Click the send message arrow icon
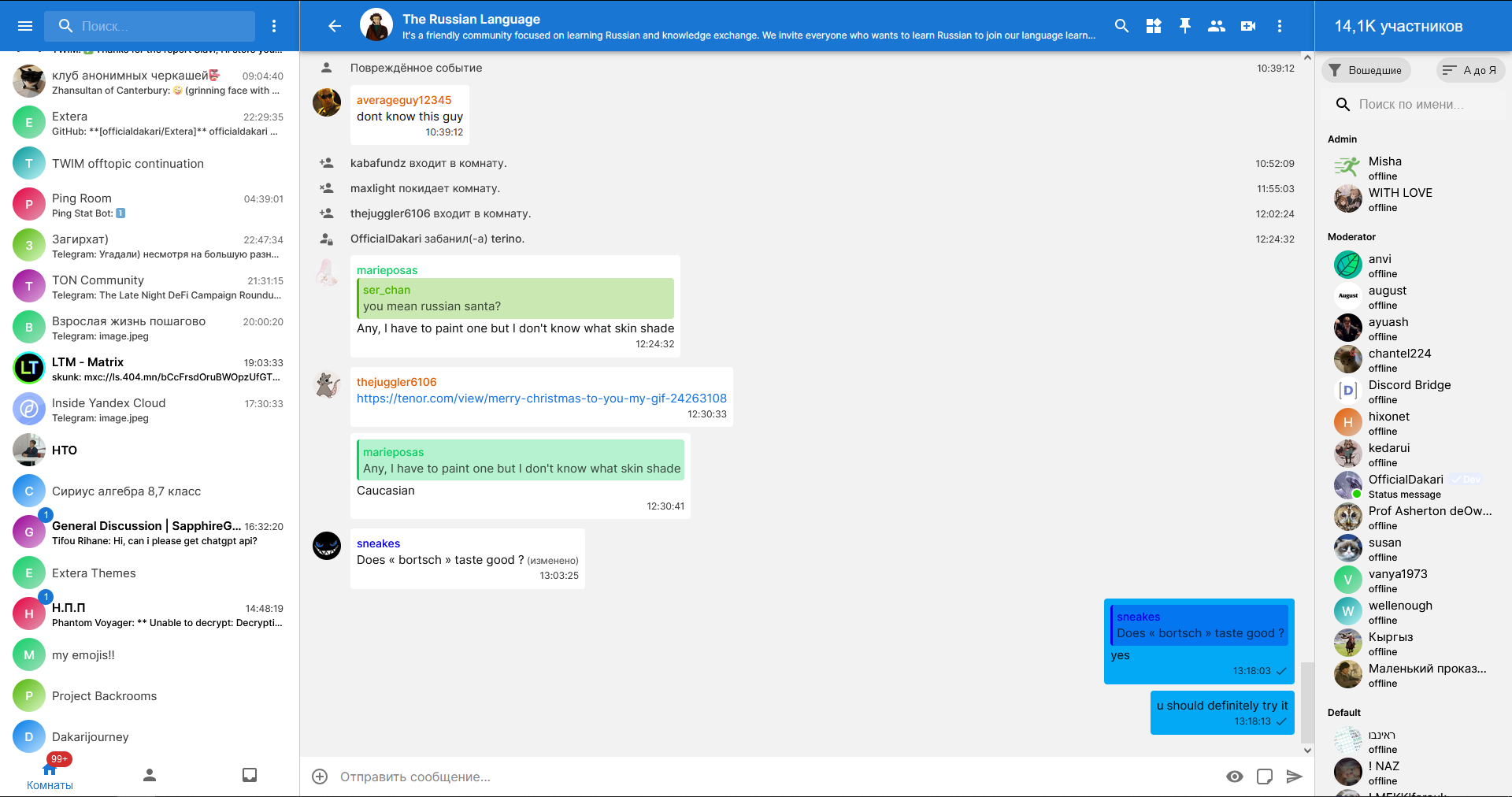1512x797 pixels. [1294, 777]
